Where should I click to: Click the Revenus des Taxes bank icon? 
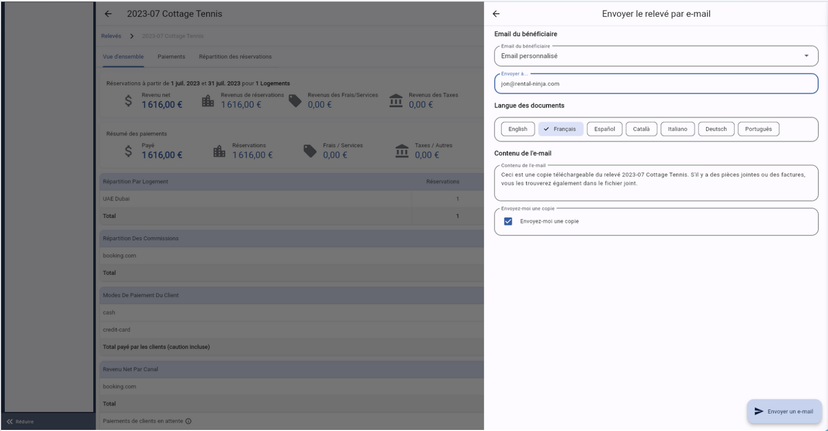(396, 101)
